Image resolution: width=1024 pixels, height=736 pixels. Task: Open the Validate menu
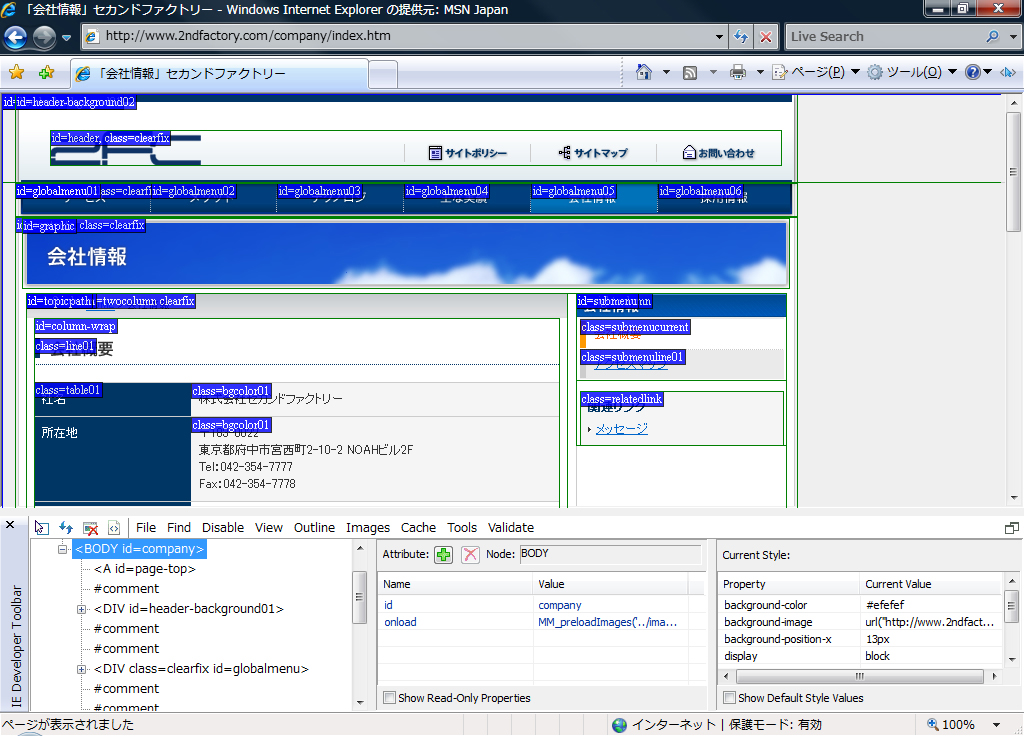click(x=511, y=528)
